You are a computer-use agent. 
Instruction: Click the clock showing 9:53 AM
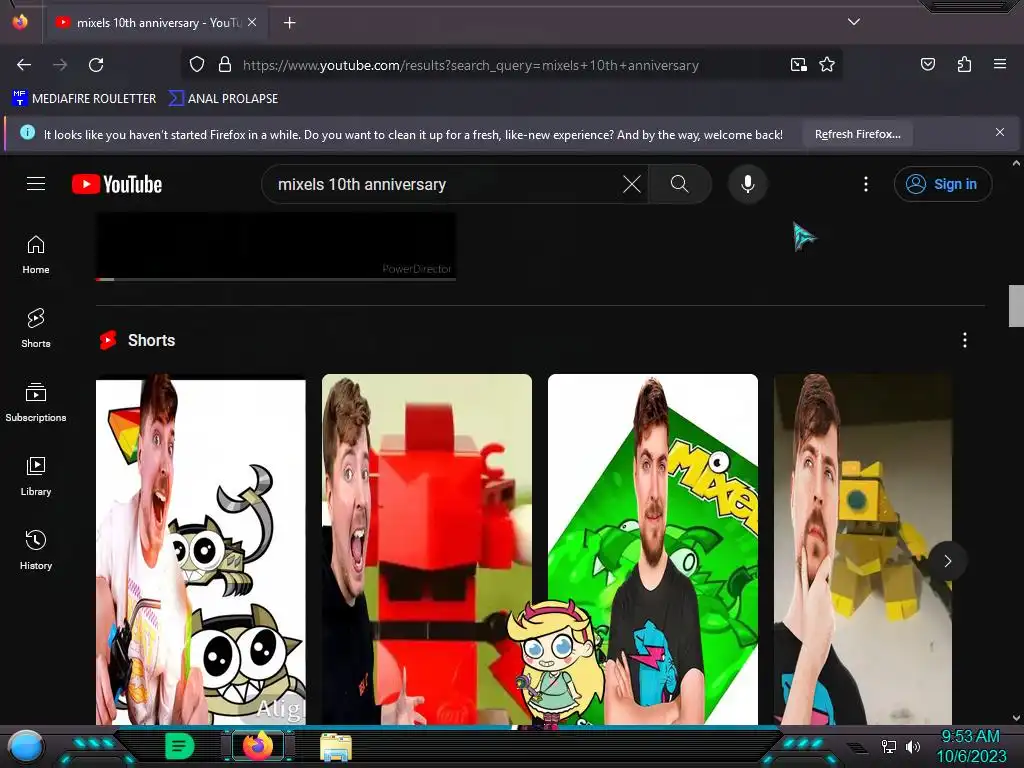click(970, 737)
